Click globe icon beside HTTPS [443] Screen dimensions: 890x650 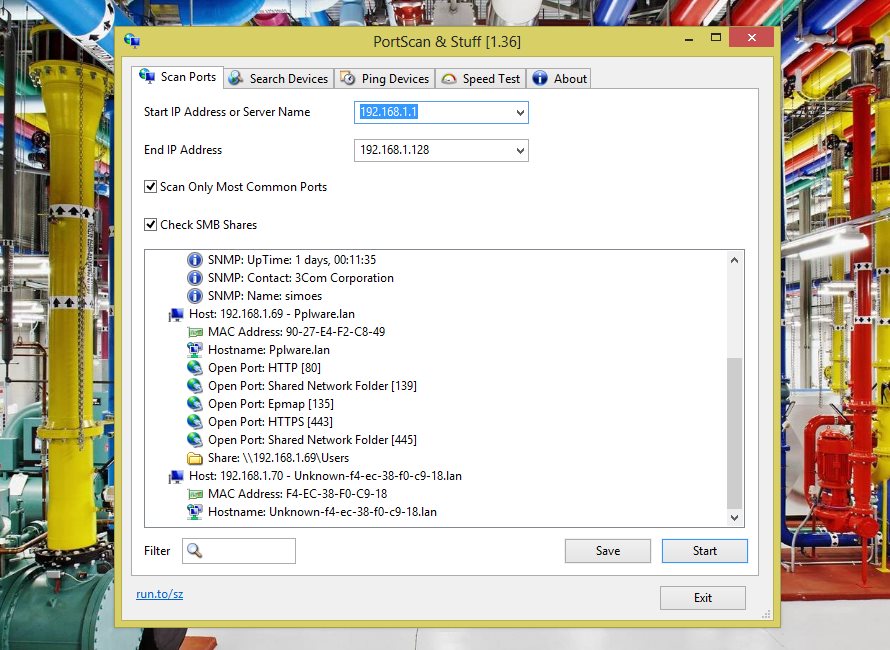click(x=195, y=422)
